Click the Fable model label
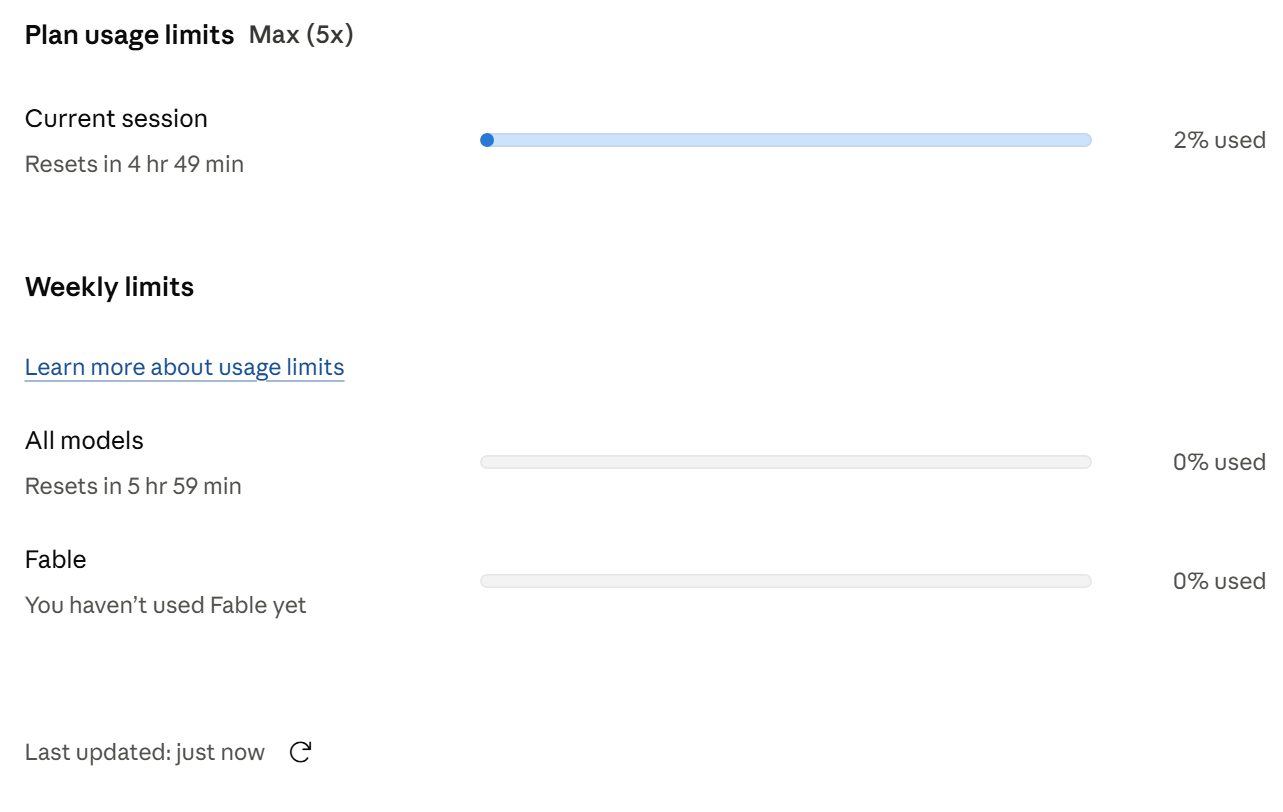This screenshot has width=1283, height=812. point(56,559)
